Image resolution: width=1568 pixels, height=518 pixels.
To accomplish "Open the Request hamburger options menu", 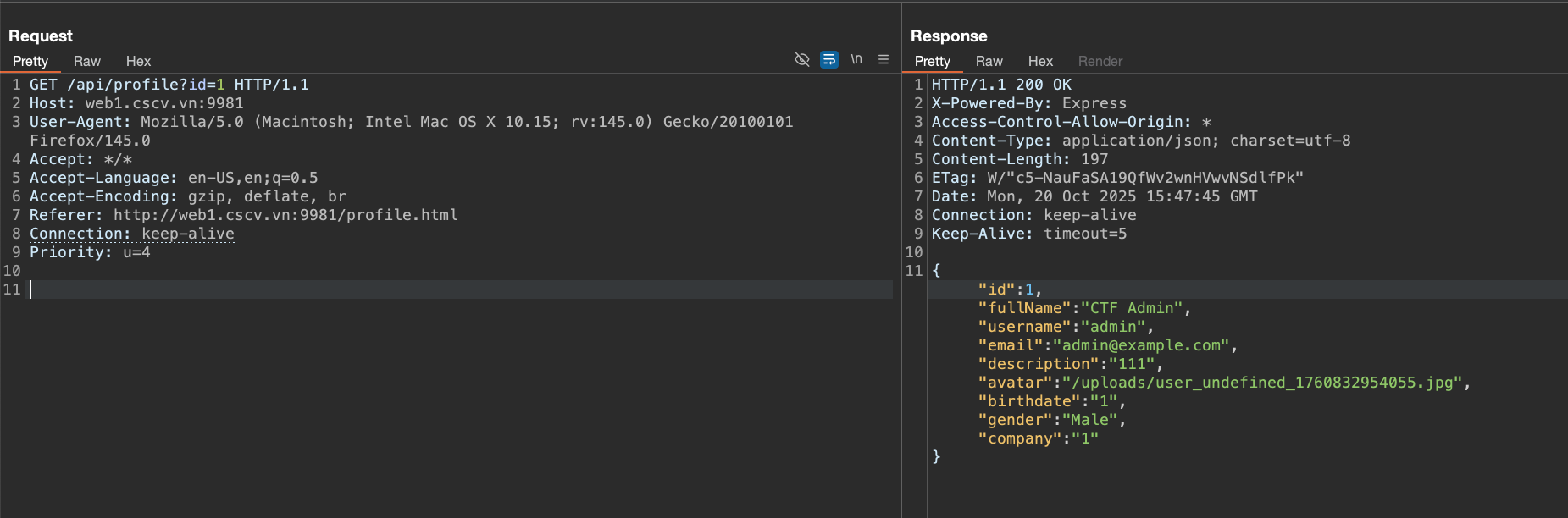I will coord(884,59).
